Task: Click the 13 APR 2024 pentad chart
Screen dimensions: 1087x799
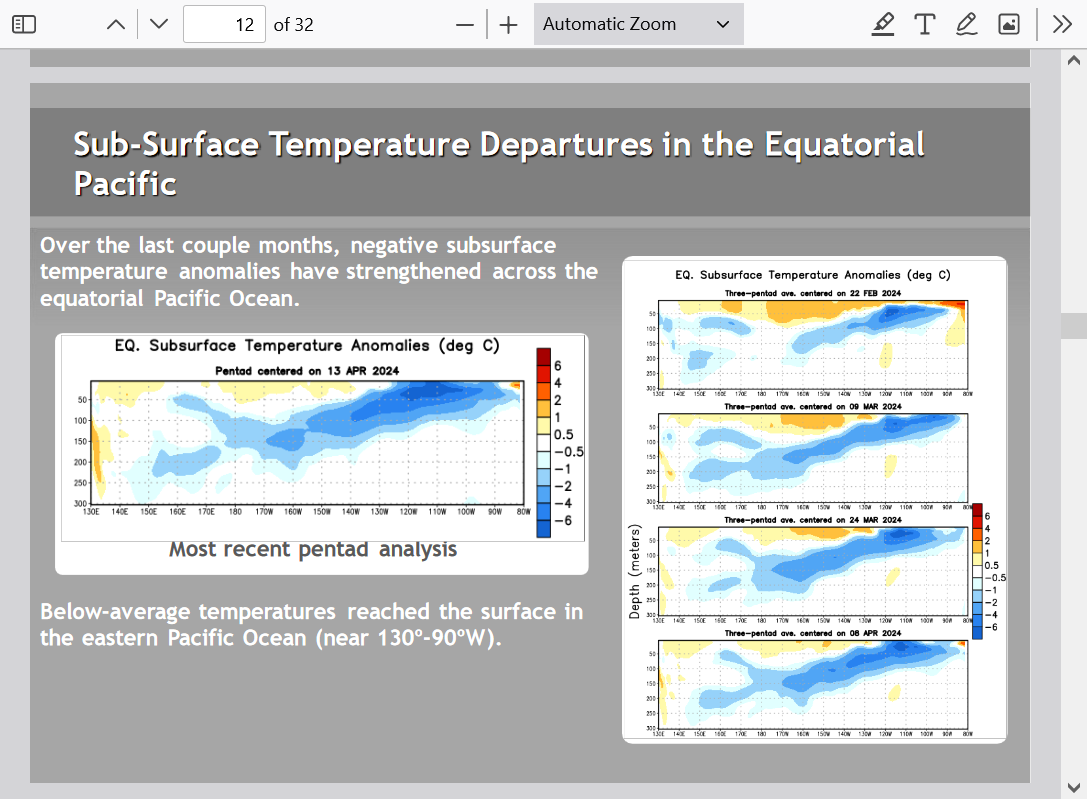Action: (x=307, y=442)
